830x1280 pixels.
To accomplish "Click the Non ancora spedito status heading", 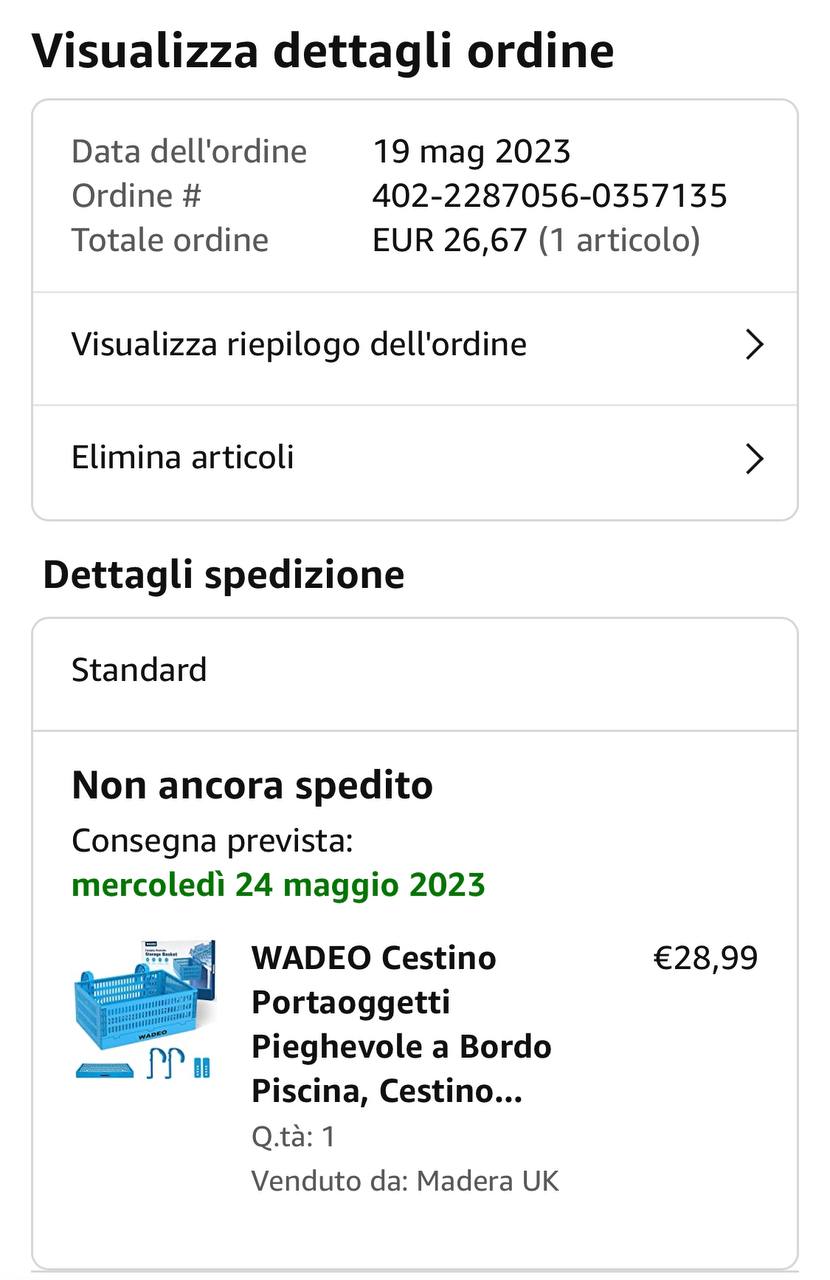I will 252,786.
